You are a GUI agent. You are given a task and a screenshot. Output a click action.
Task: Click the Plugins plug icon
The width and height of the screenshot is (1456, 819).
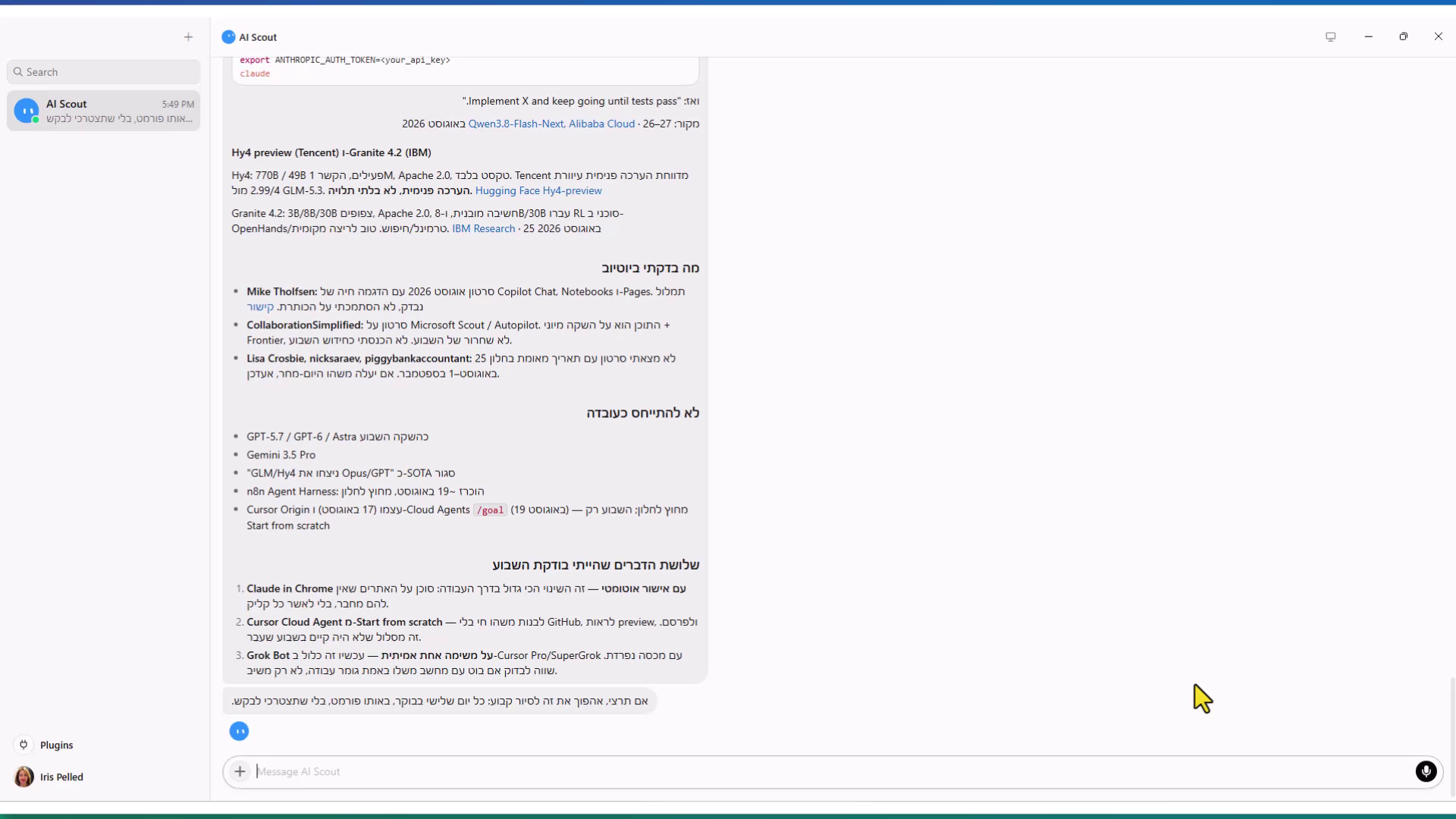pyautogui.click(x=24, y=745)
